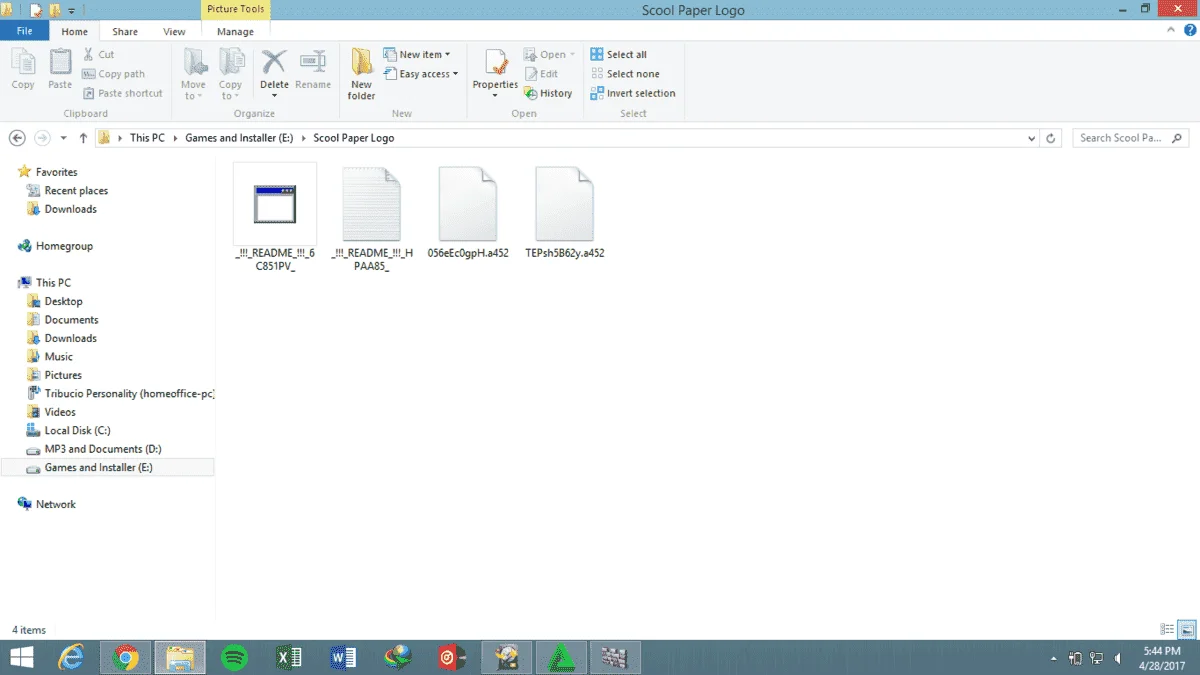Click the History command
1200x675 pixels.
(548, 93)
